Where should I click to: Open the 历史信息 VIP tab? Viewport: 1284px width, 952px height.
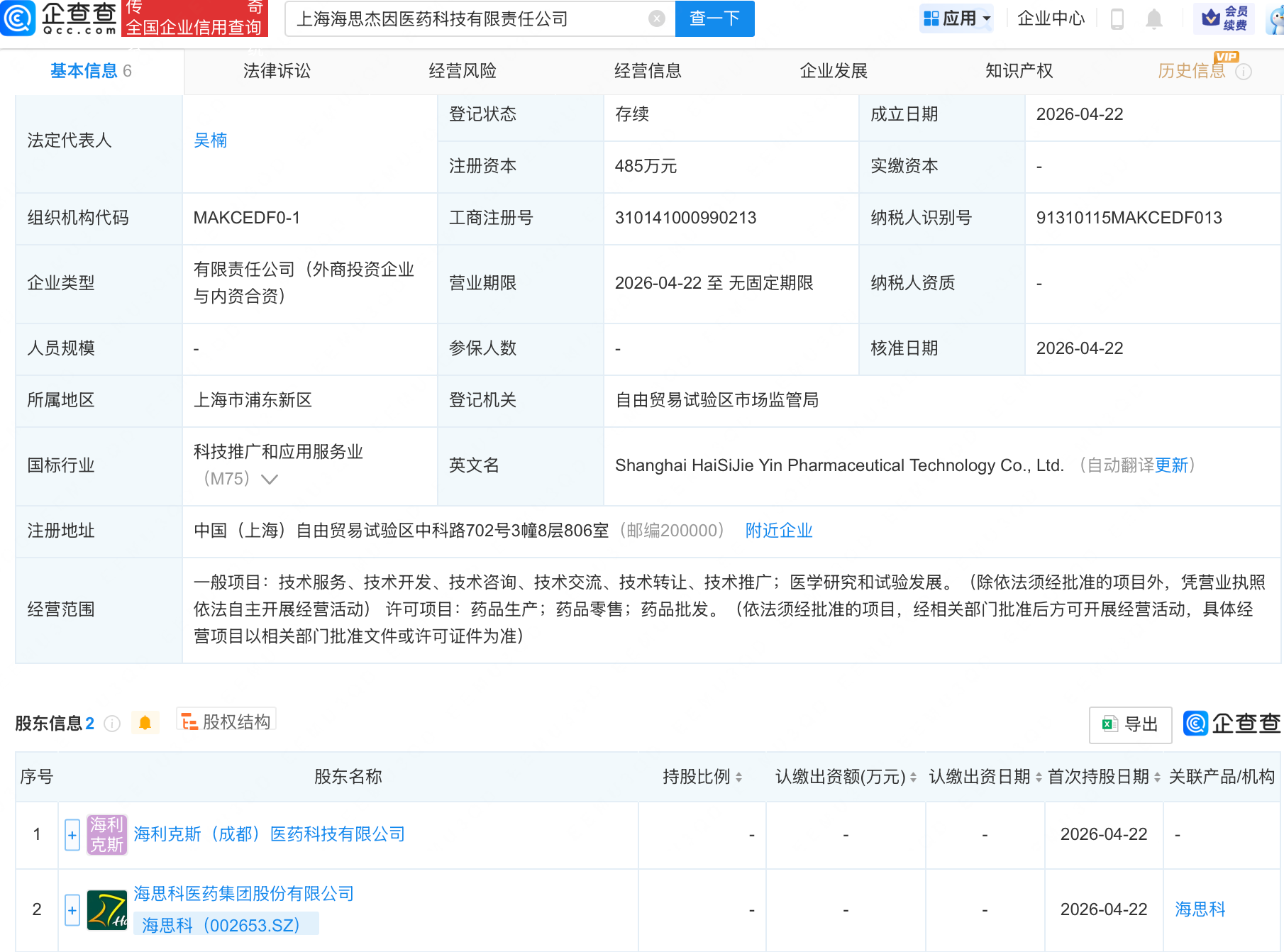pyautogui.click(x=1190, y=70)
